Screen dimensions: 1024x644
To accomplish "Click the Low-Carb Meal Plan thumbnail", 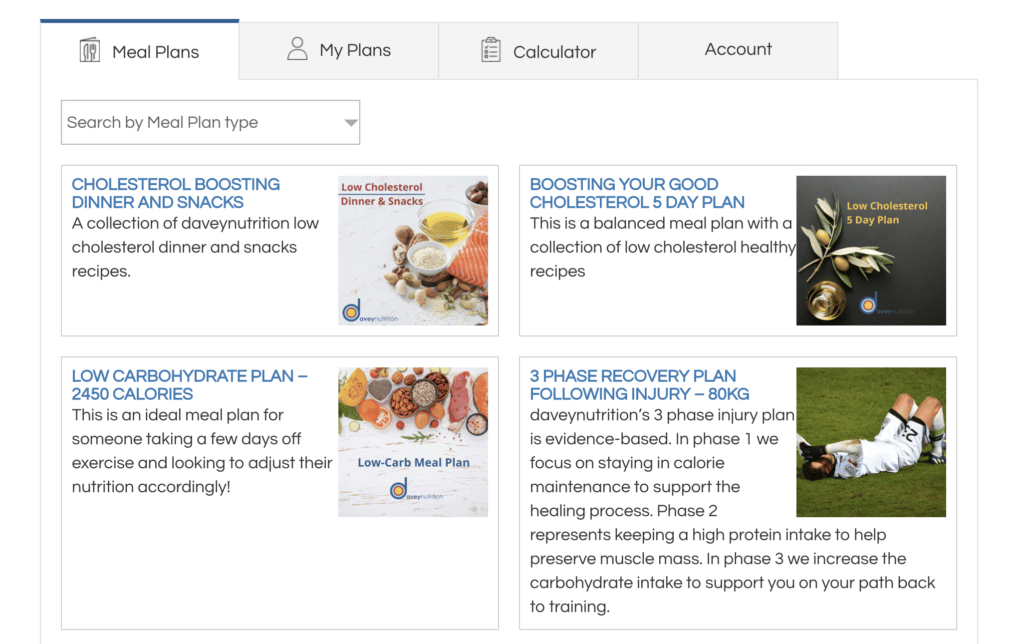I will click(413, 442).
